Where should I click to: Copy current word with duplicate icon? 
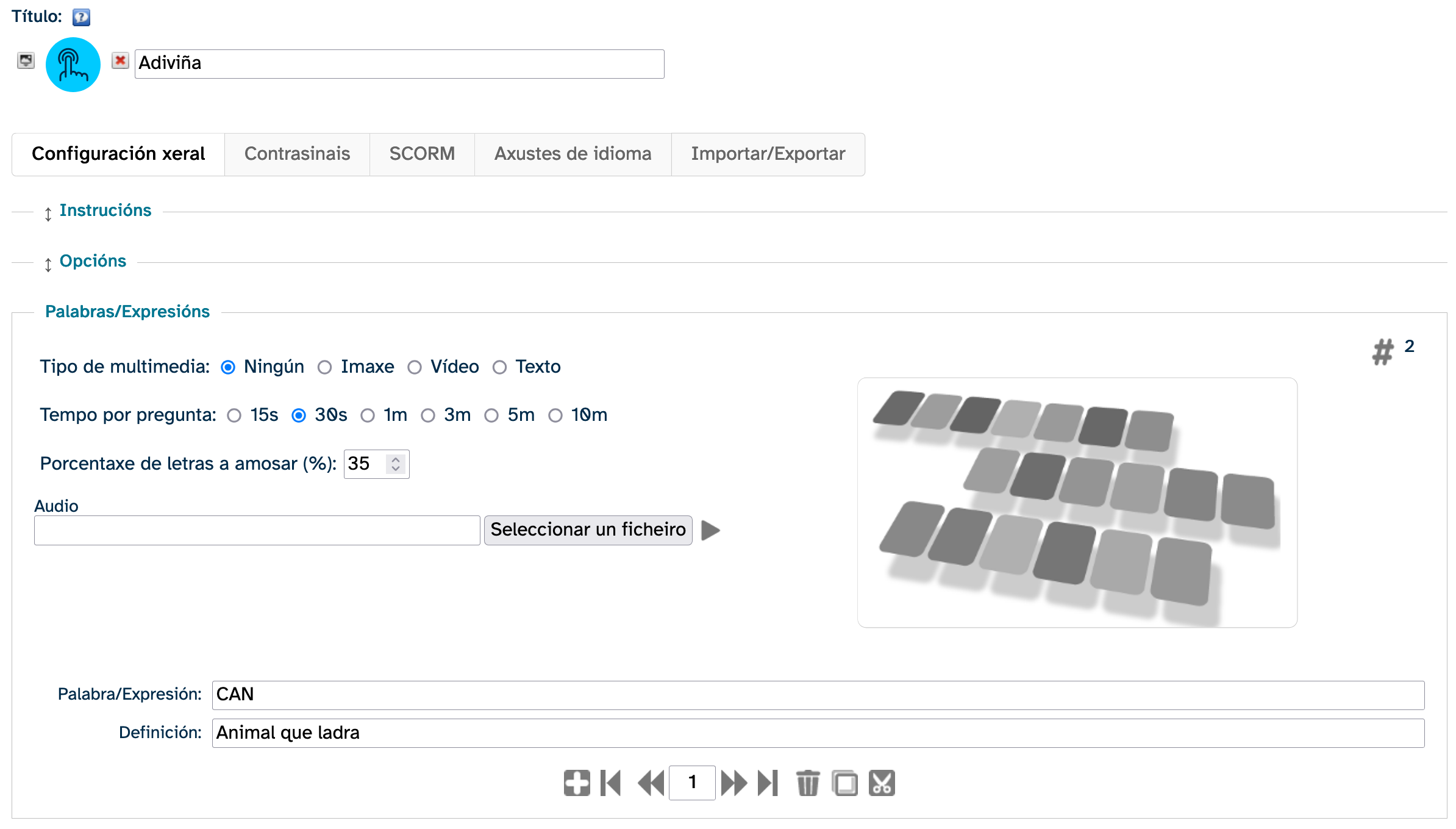844,783
